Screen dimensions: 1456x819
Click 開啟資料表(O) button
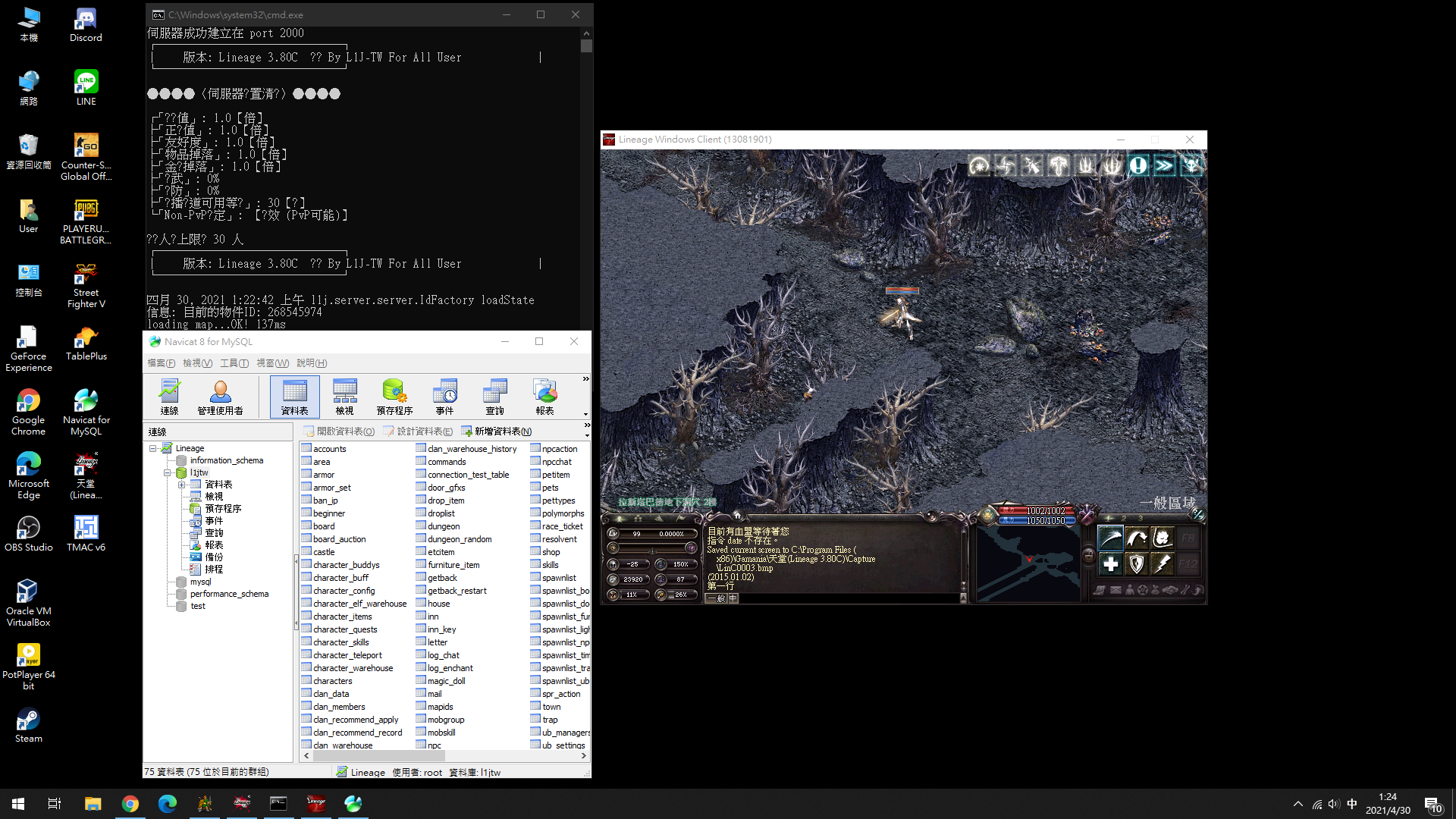[339, 431]
